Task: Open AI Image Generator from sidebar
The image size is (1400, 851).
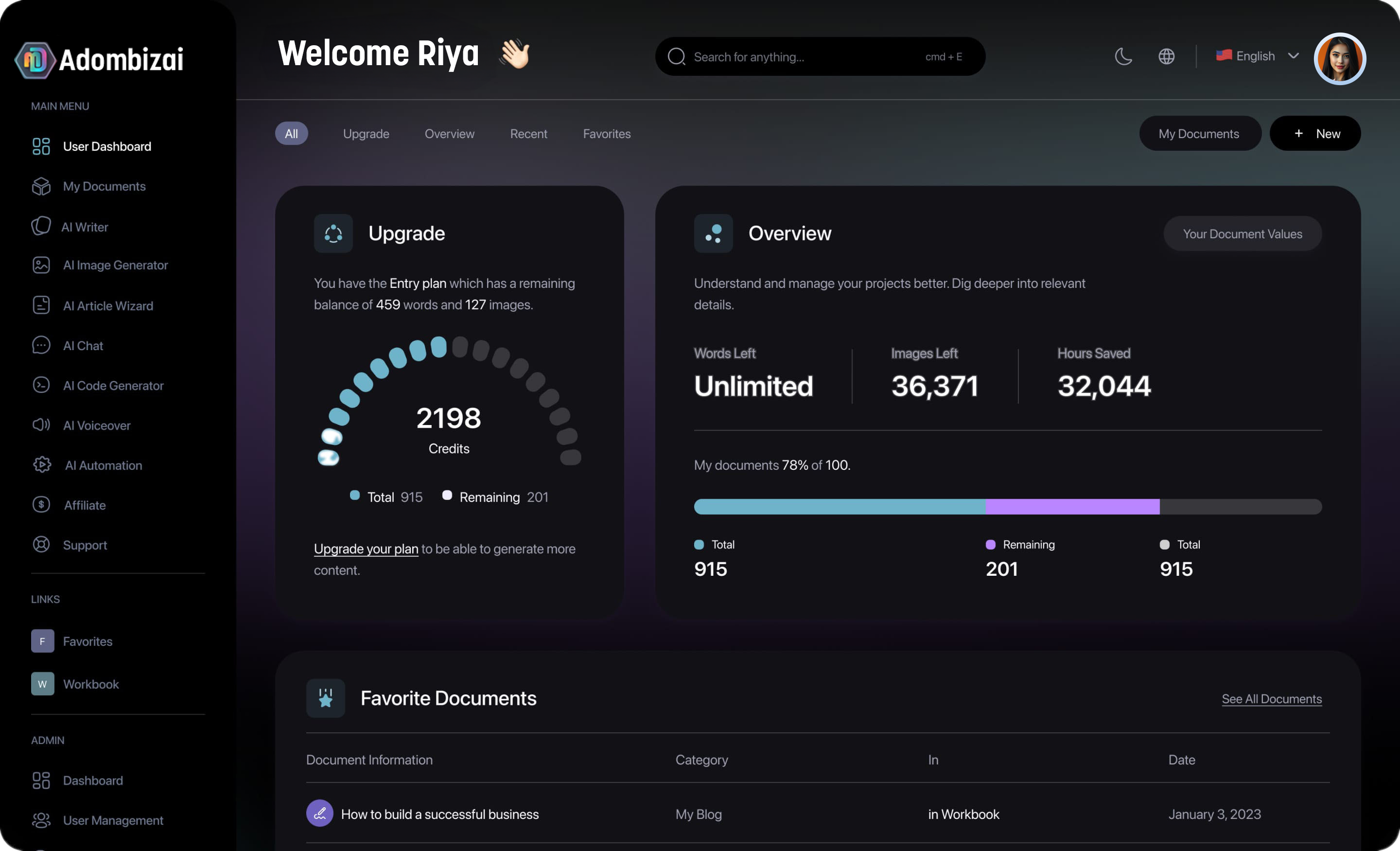Action: (x=115, y=265)
